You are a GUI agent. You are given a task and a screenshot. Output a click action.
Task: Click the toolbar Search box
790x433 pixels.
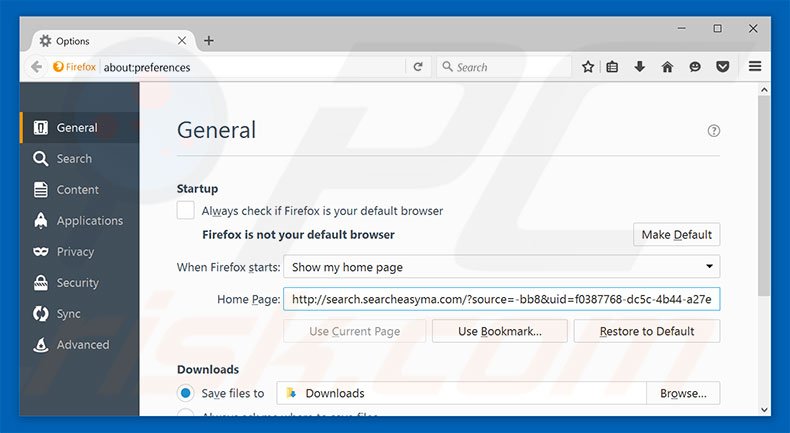pyautogui.click(x=504, y=67)
